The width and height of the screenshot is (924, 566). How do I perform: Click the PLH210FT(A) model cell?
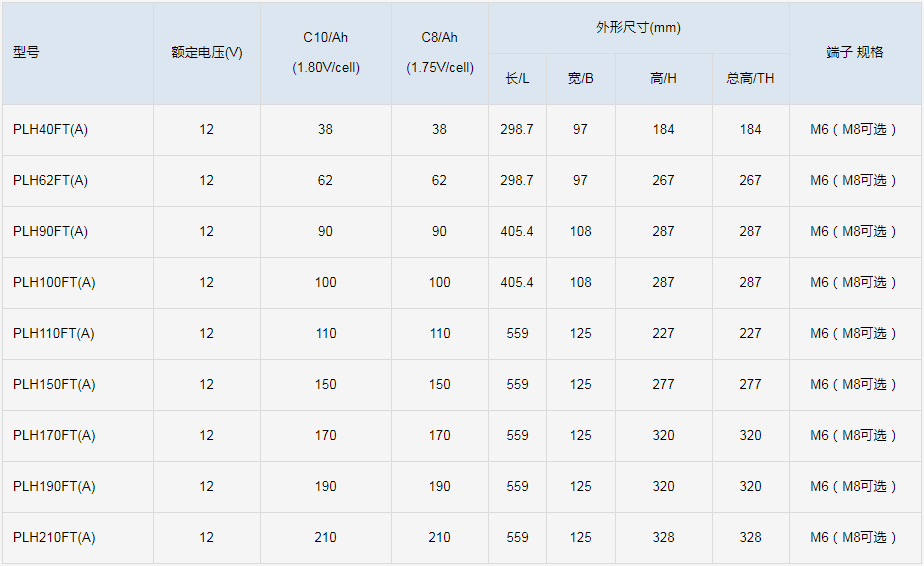click(54, 538)
